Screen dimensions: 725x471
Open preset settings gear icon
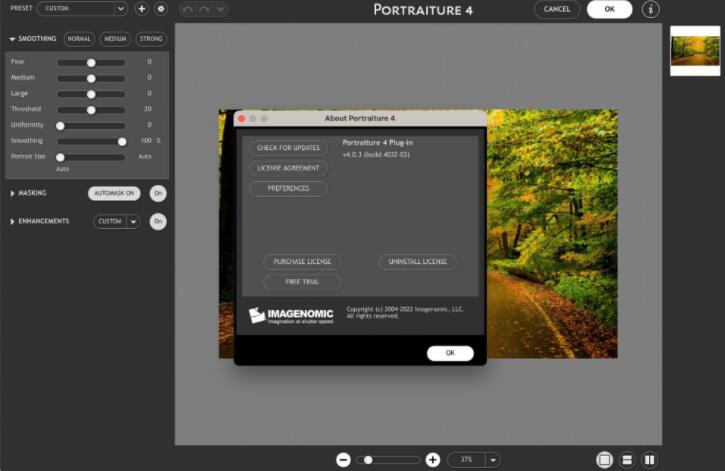click(x=161, y=9)
